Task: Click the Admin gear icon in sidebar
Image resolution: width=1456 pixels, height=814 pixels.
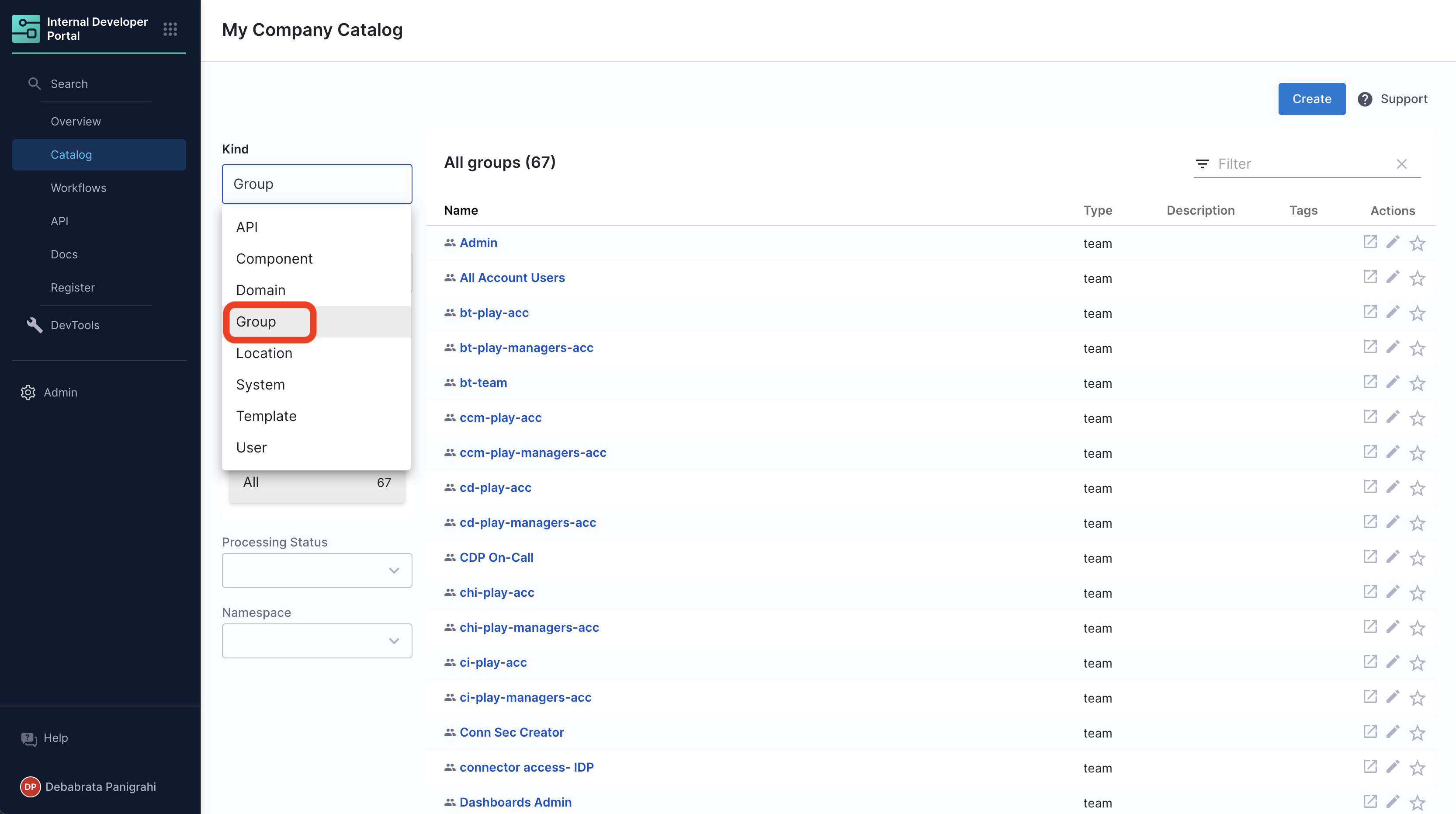Action: pyautogui.click(x=28, y=392)
